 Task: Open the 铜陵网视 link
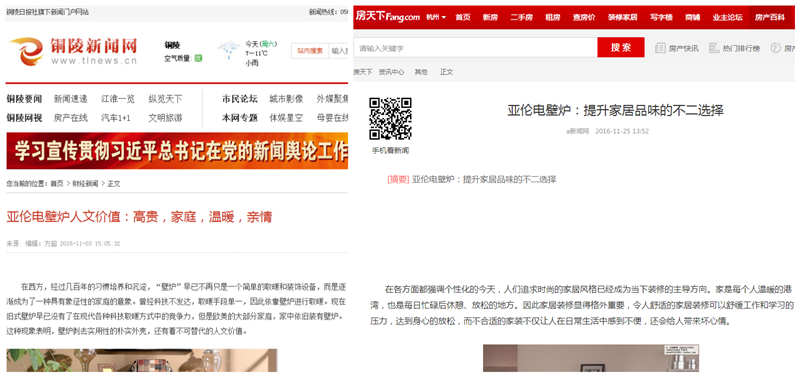24,118
